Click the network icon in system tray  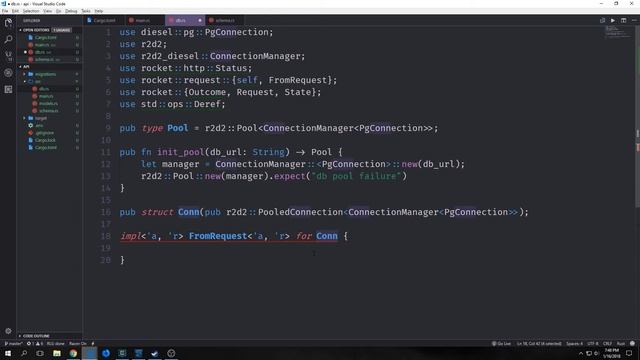(x=589, y=353)
